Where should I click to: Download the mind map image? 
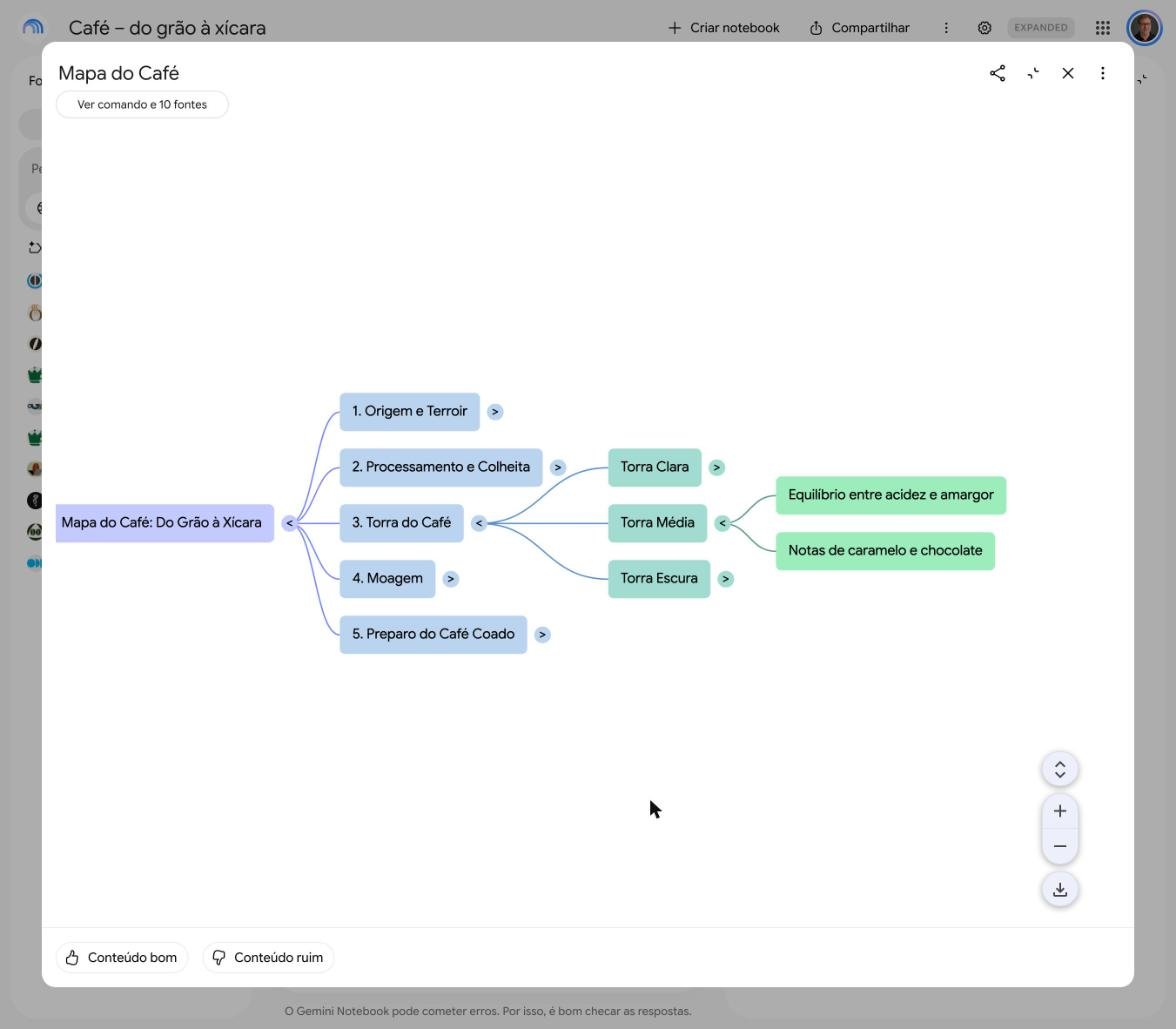1060,890
